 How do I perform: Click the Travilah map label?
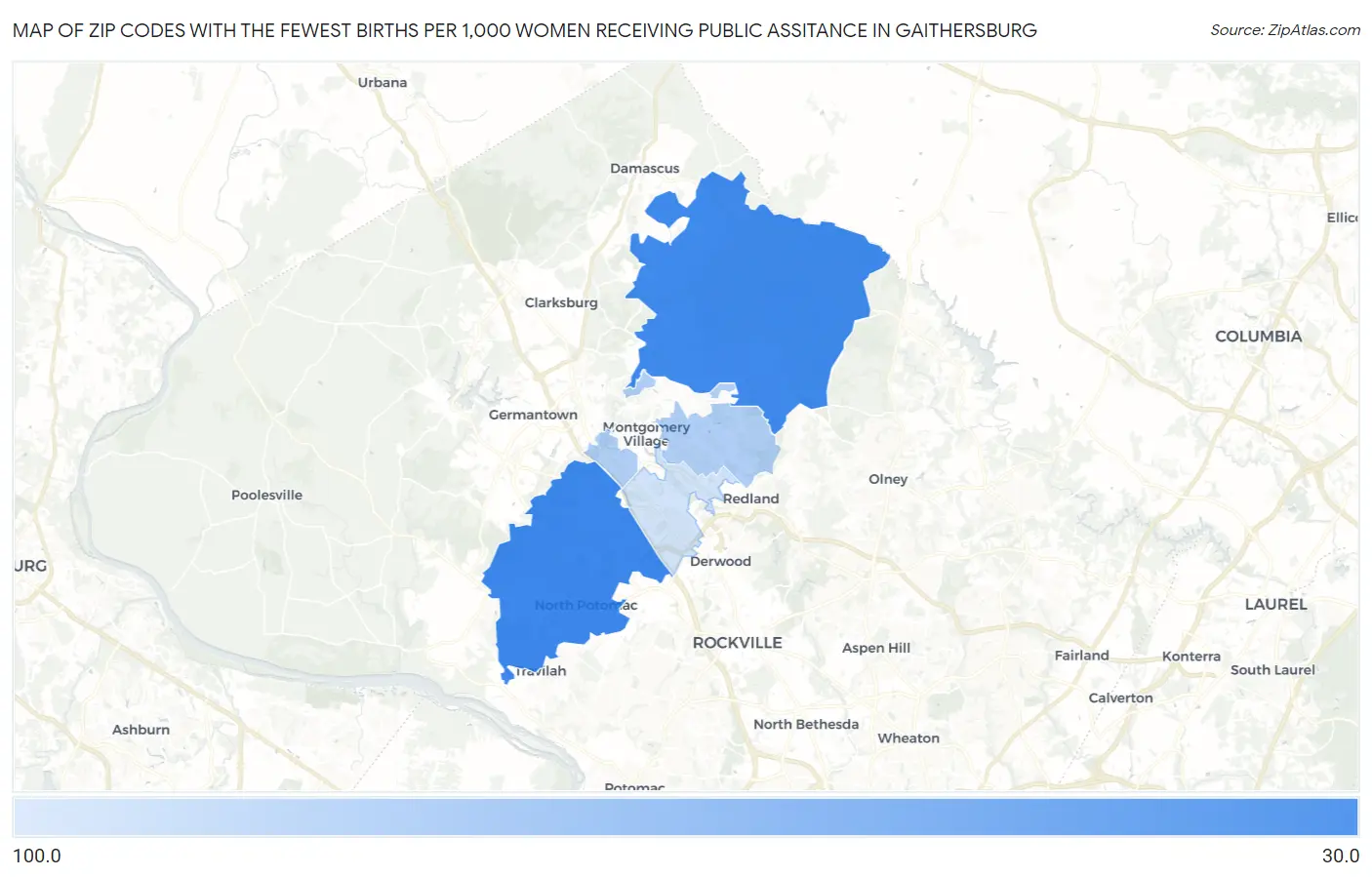coord(540,671)
